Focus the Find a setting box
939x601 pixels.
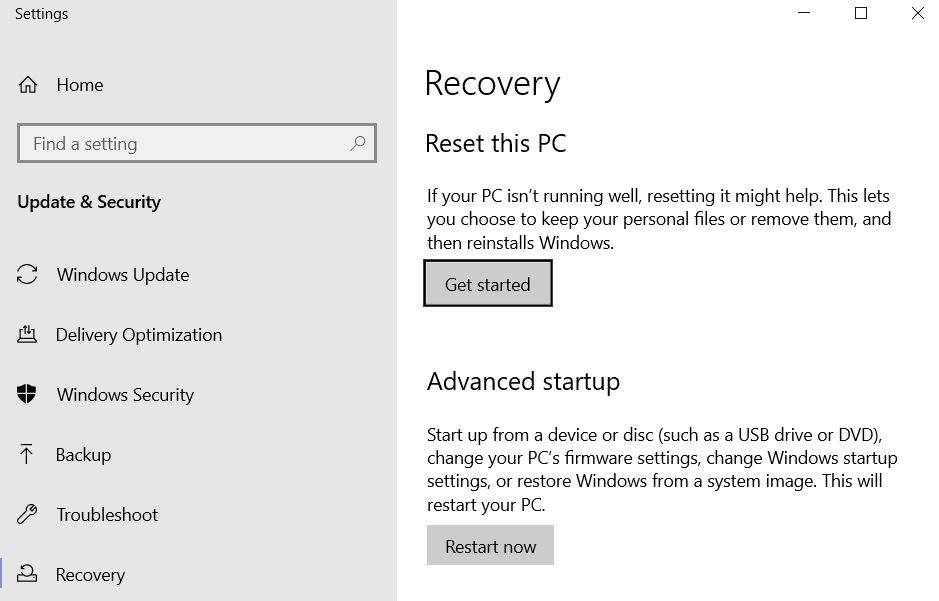pos(196,143)
